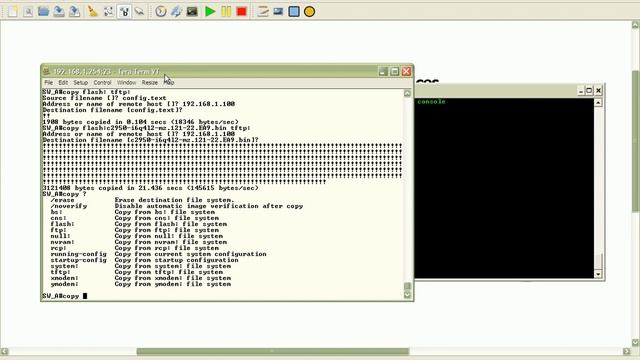640x360 pixels.
Task: Click the page-with-magnifier toolbar icon
Action: [28, 11]
